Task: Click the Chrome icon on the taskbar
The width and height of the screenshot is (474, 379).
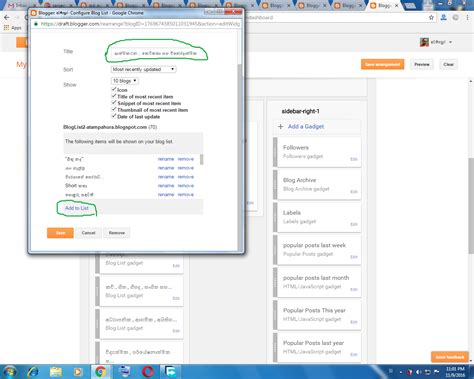Action: pos(101,371)
